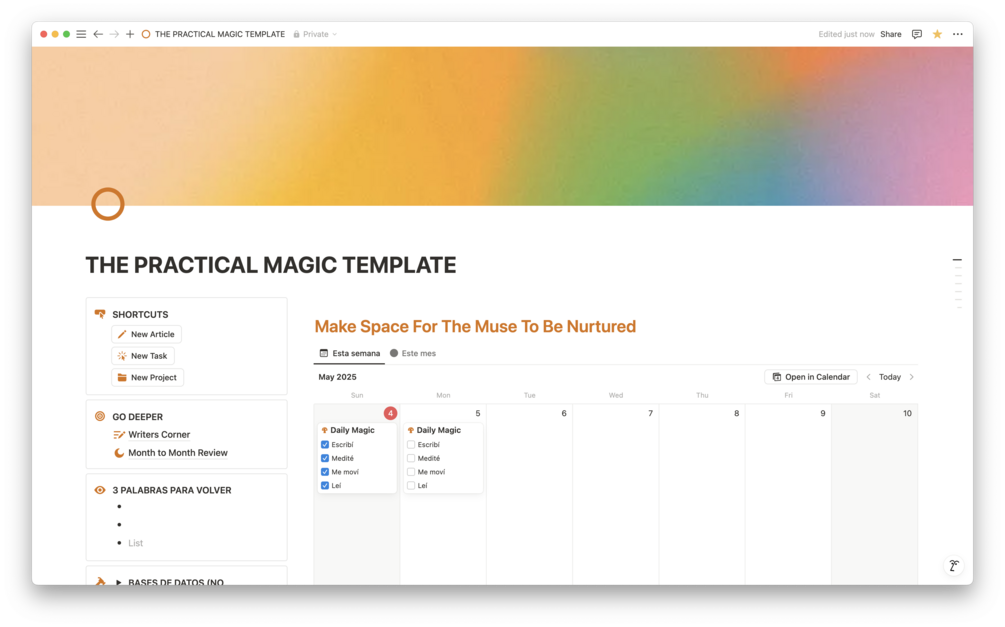
Task: Check Escribí on Monday's Daily Magic
Action: (411, 444)
